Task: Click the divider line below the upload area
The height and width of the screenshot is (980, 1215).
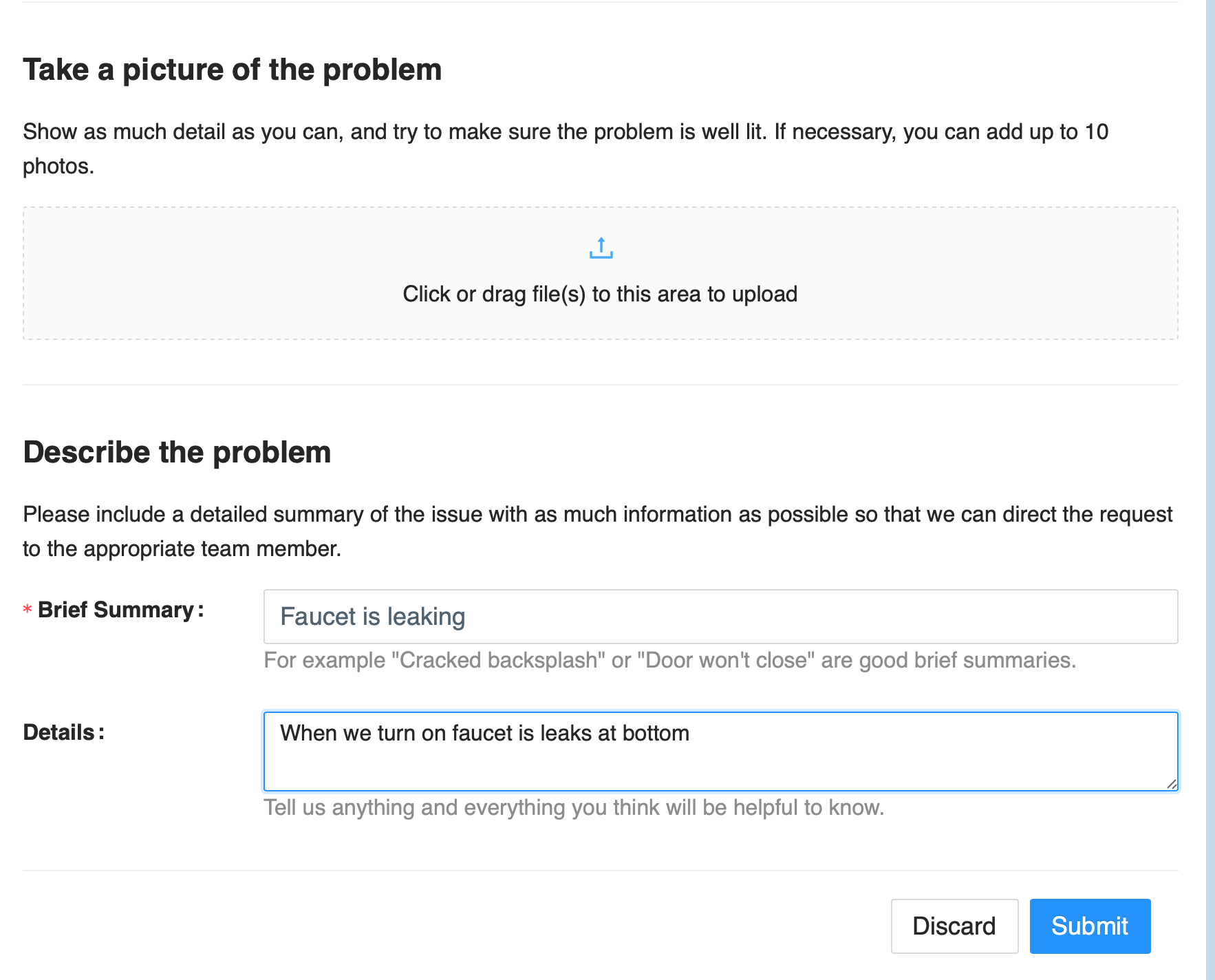Action: pos(600,384)
